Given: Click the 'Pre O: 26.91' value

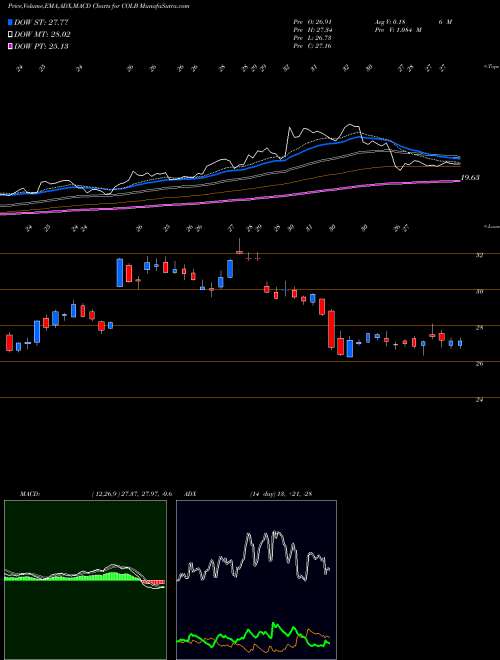Looking at the screenshot, I should click(313, 22).
